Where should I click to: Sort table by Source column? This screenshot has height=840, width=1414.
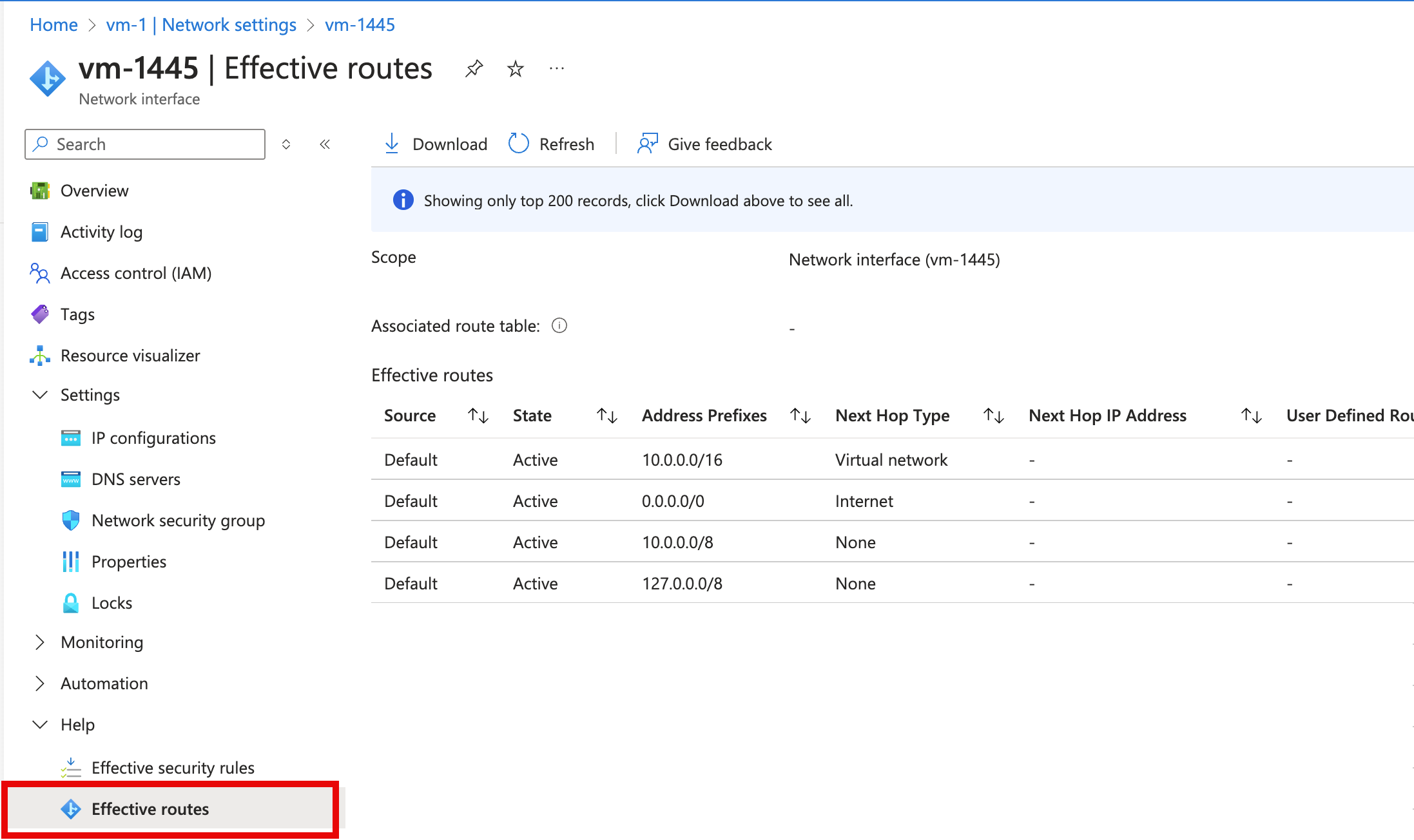478,415
